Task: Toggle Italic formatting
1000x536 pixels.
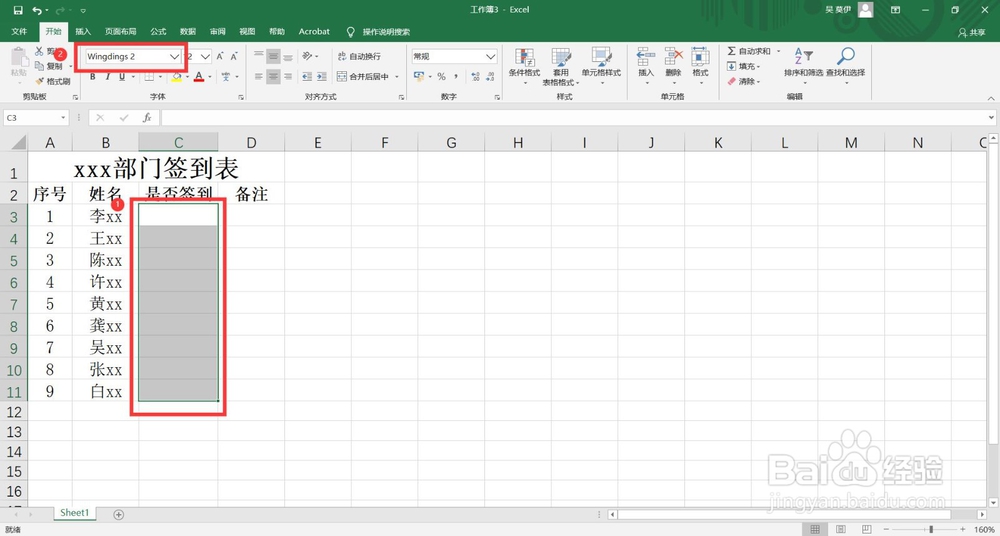Action: click(107, 77)
